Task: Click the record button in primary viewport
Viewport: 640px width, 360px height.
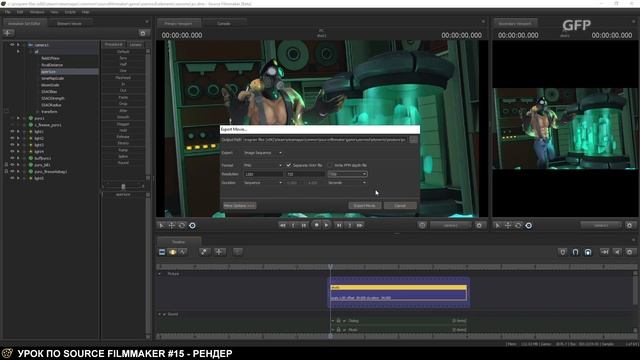Action: [x=316, y=225]
